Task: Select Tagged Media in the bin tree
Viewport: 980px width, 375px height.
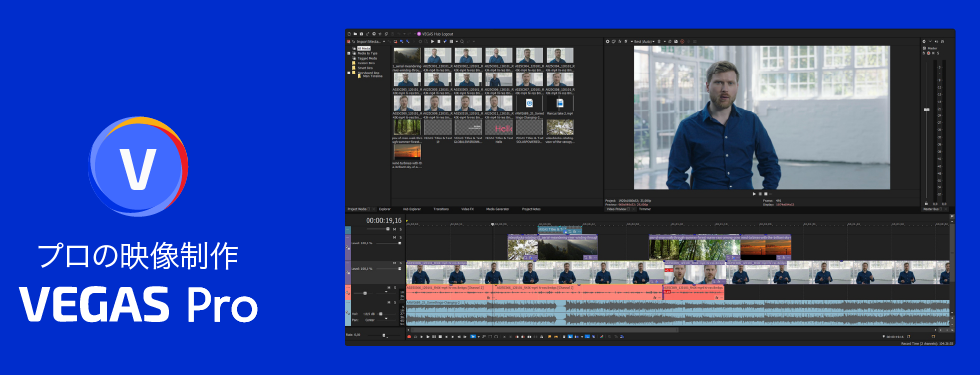Action: point(368,58)
